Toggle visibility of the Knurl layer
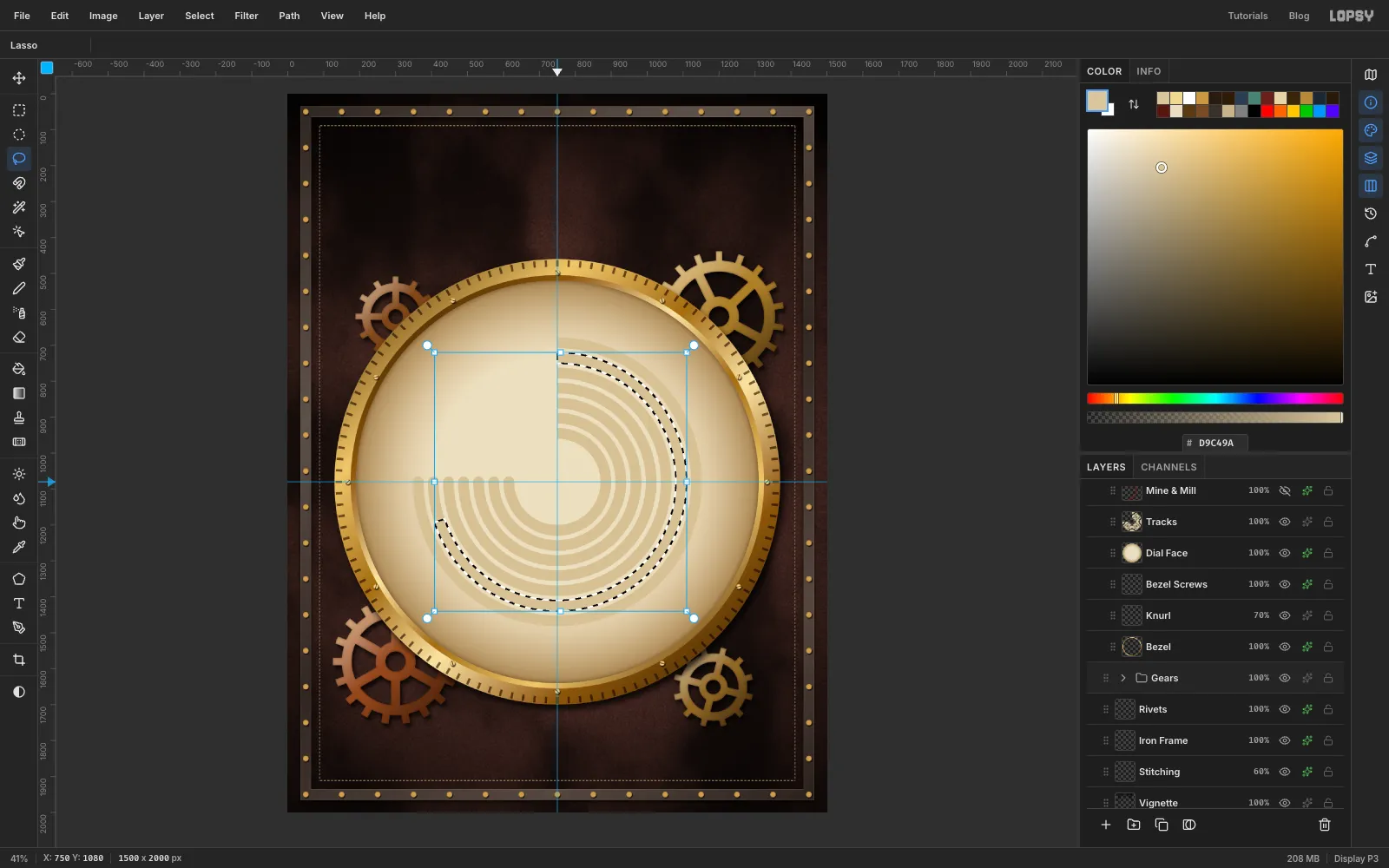Screen dimensions: 1389x868 pos(1285,615)
